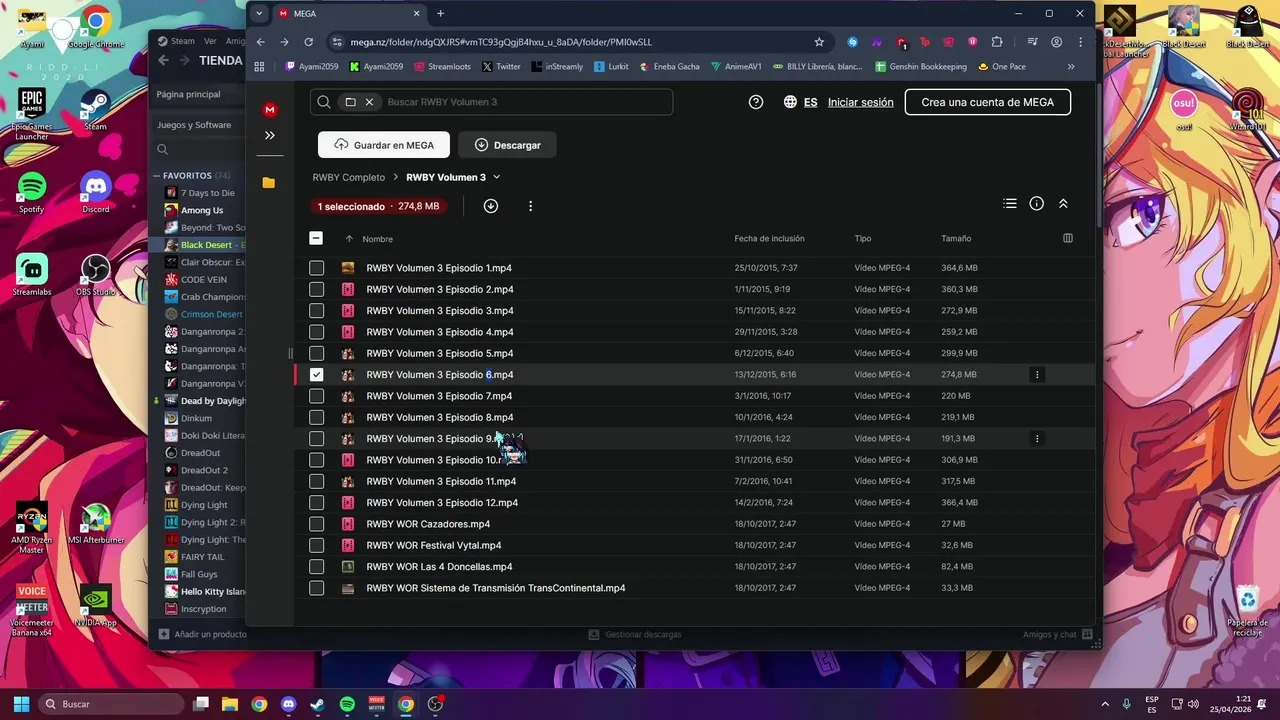Image resolution: width=1280 pixels, height=720 pixels.
Task: Open the Chrome three-dot menu
Action: [1080, 42]
